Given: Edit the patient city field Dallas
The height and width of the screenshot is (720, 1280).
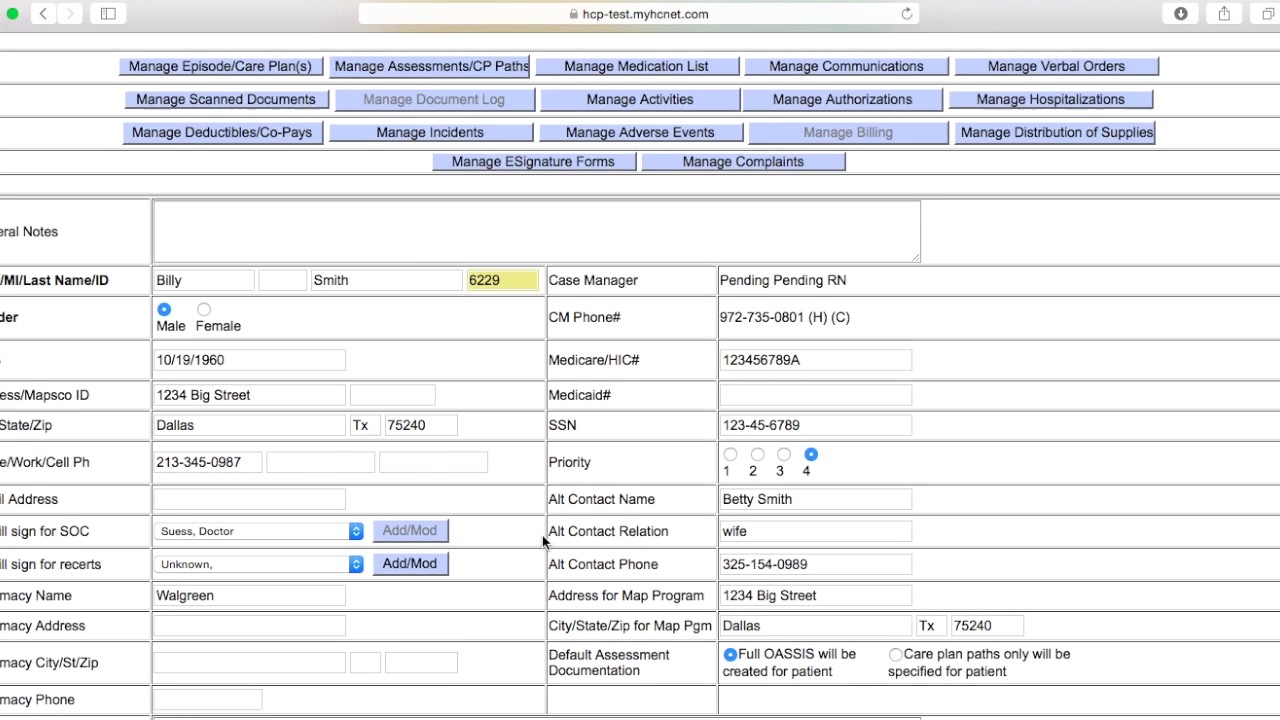Looking at the screenshot, I should [x=249, y=425].
